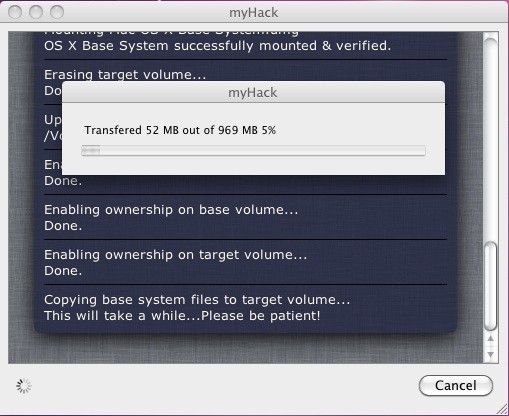Click the Cancel button

456,386
